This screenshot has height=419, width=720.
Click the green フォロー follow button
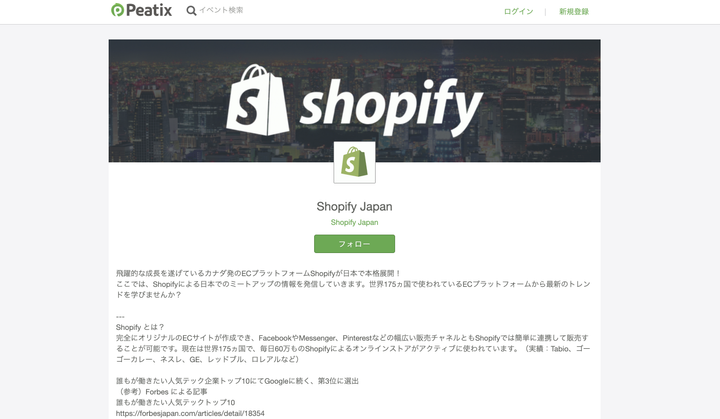[354, 244]
